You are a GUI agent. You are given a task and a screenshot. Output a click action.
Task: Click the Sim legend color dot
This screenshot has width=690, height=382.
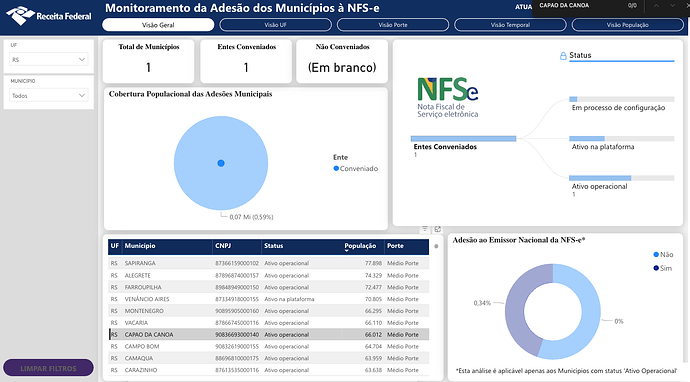(656, 268)
